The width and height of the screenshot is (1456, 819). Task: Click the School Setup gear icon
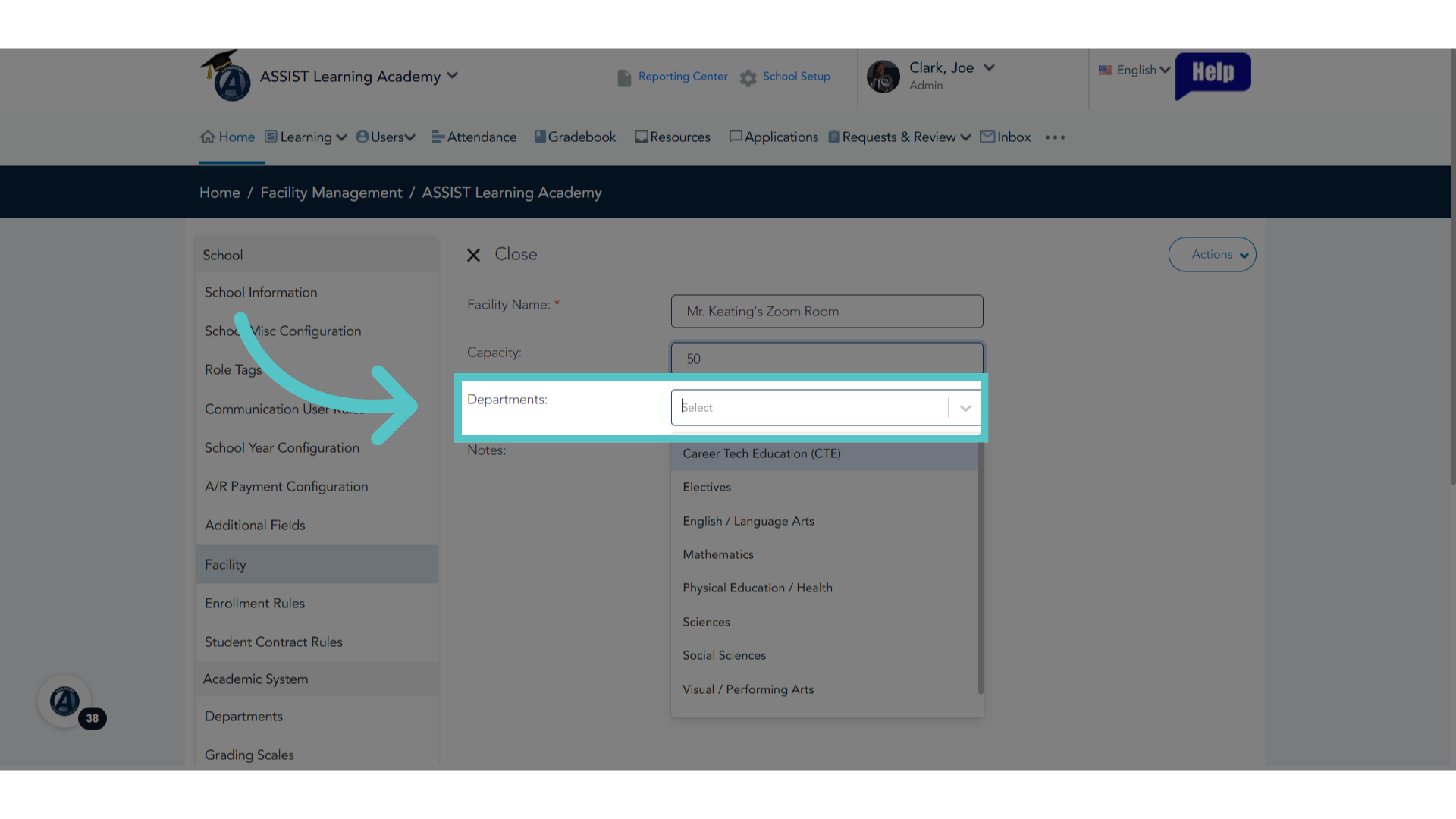point(748,77)
